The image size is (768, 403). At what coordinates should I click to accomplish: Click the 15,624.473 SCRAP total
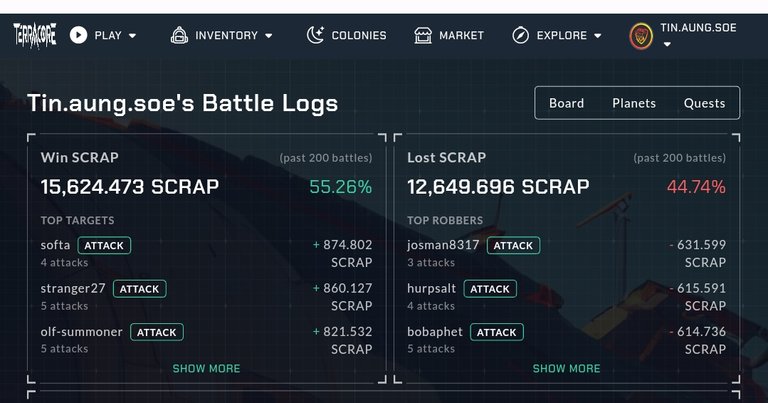pos(130,187)
